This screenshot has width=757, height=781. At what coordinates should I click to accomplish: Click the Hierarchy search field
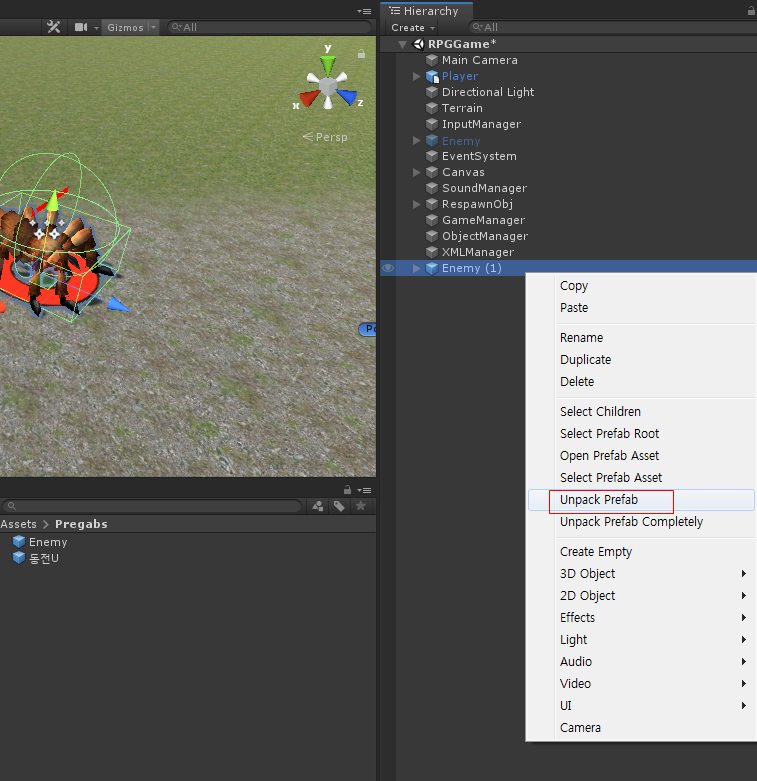[612, 27]
